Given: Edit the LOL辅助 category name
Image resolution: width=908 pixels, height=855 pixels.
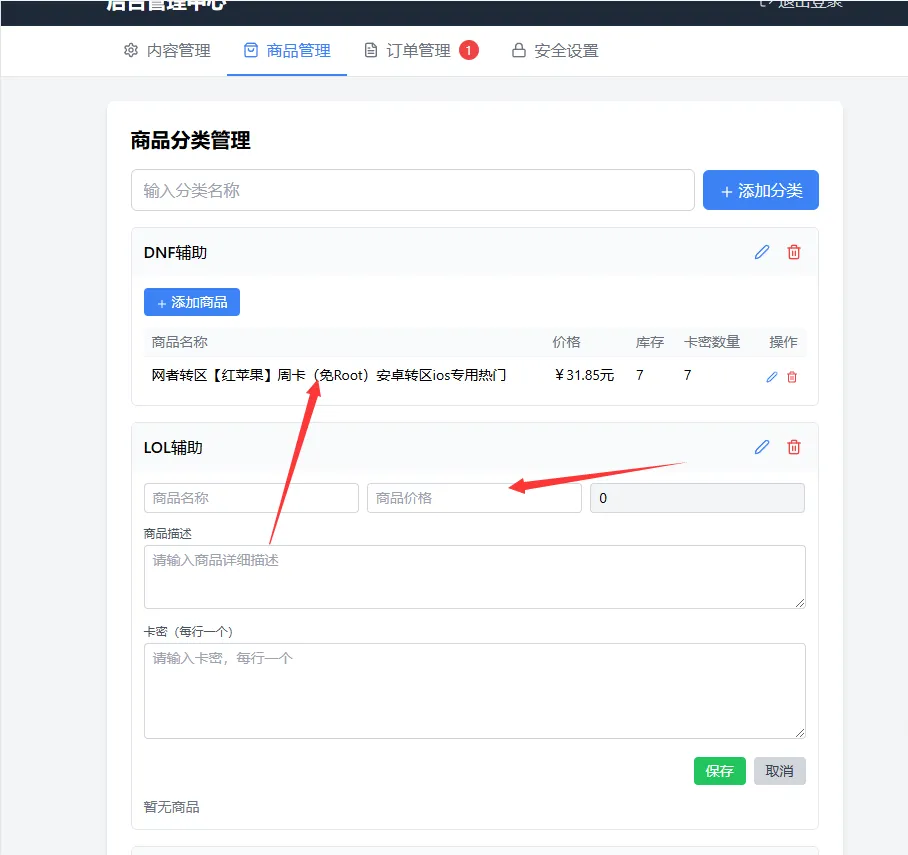Looking at the screenshot, I should (761, 447).
